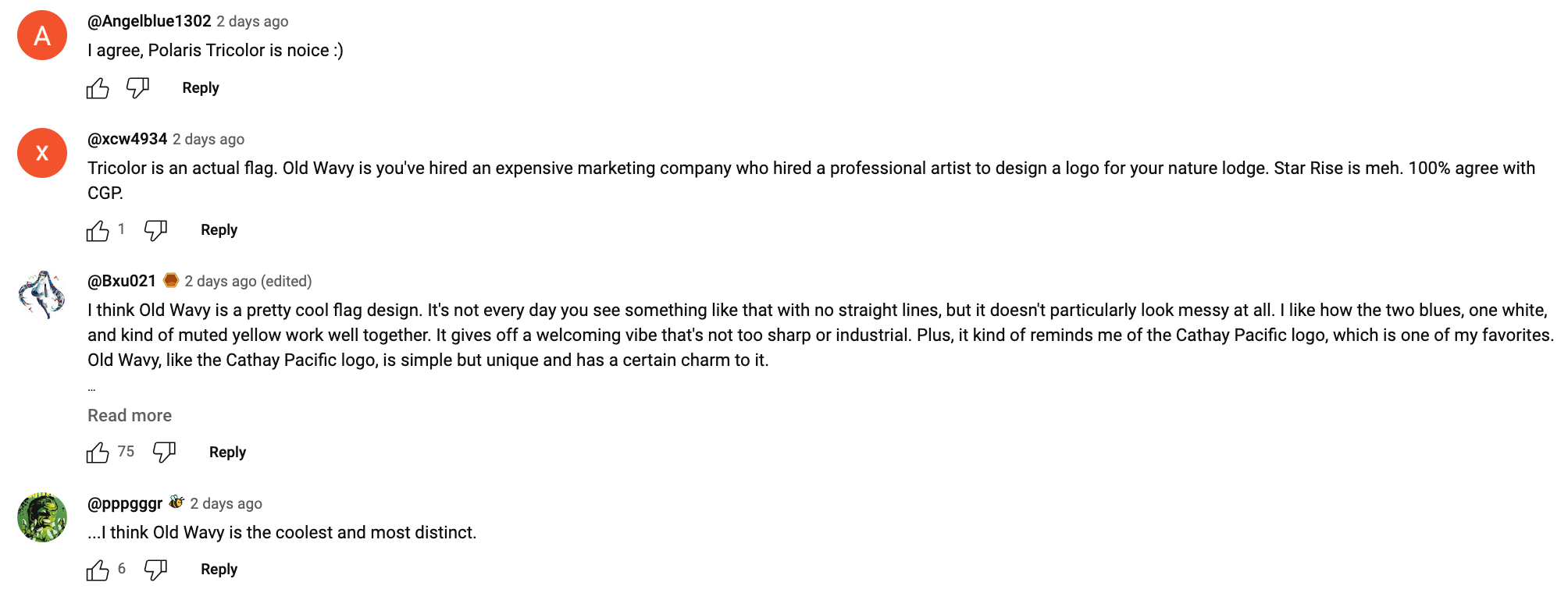The height and width of the screenshot is (593, 1568).
Task: Open @Bxu021's channel via username
Action: (x=122, y=281)
